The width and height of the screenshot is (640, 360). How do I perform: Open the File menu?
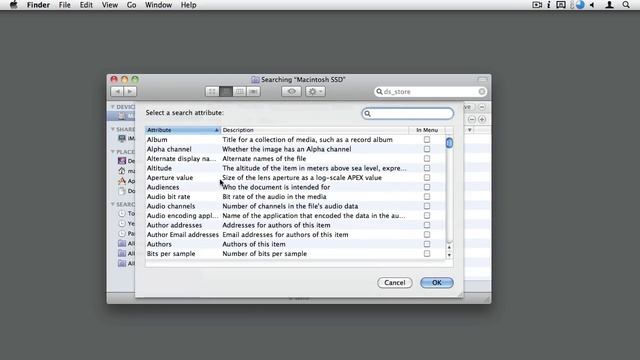tap(64, 5)
